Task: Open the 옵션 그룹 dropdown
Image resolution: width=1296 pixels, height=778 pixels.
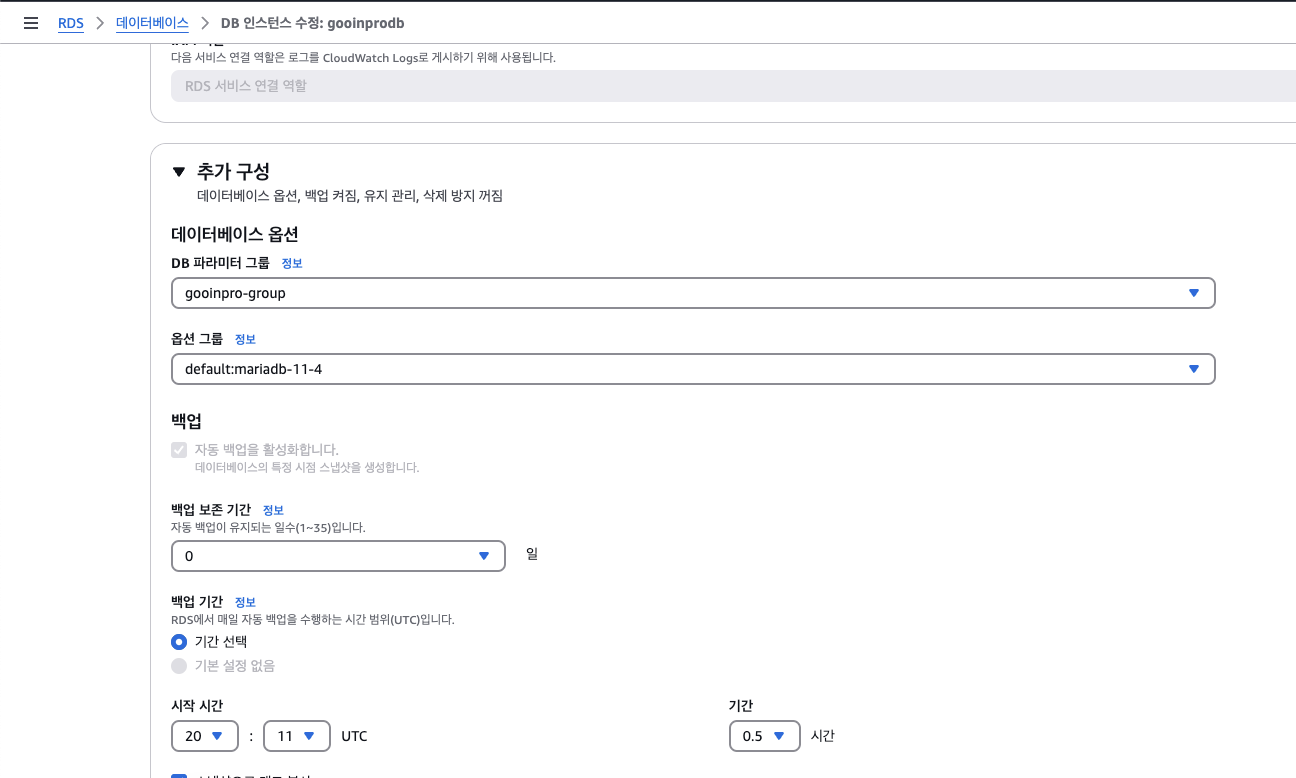Action: (x=693, y=369)
